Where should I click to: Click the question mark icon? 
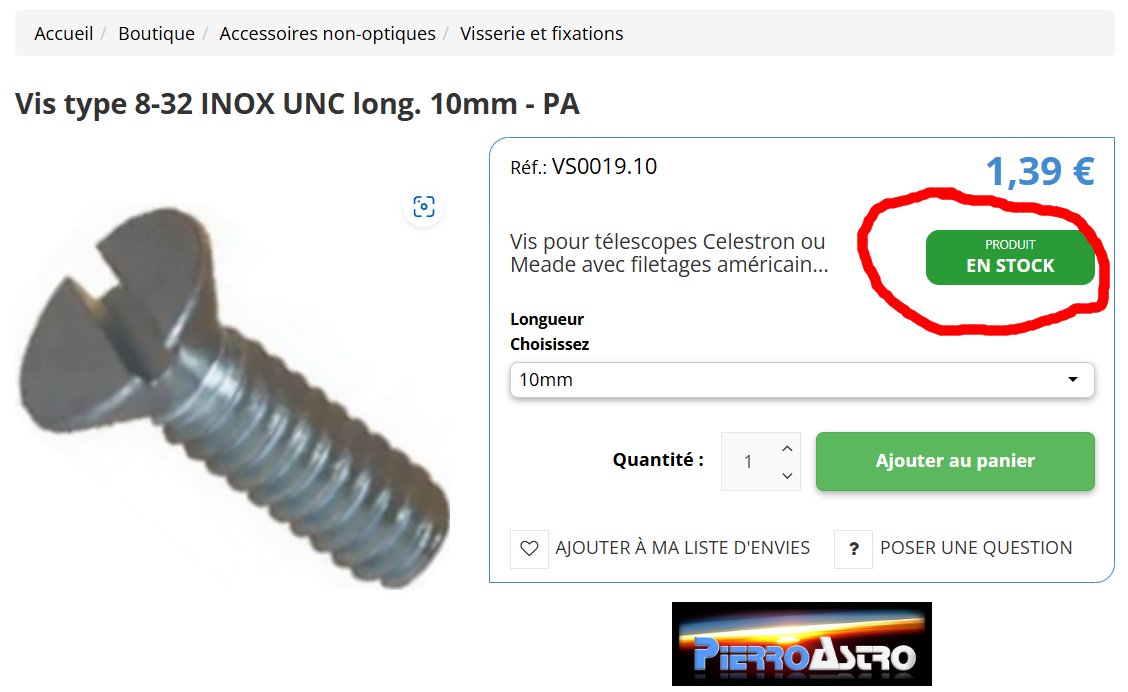click(854, 549)
